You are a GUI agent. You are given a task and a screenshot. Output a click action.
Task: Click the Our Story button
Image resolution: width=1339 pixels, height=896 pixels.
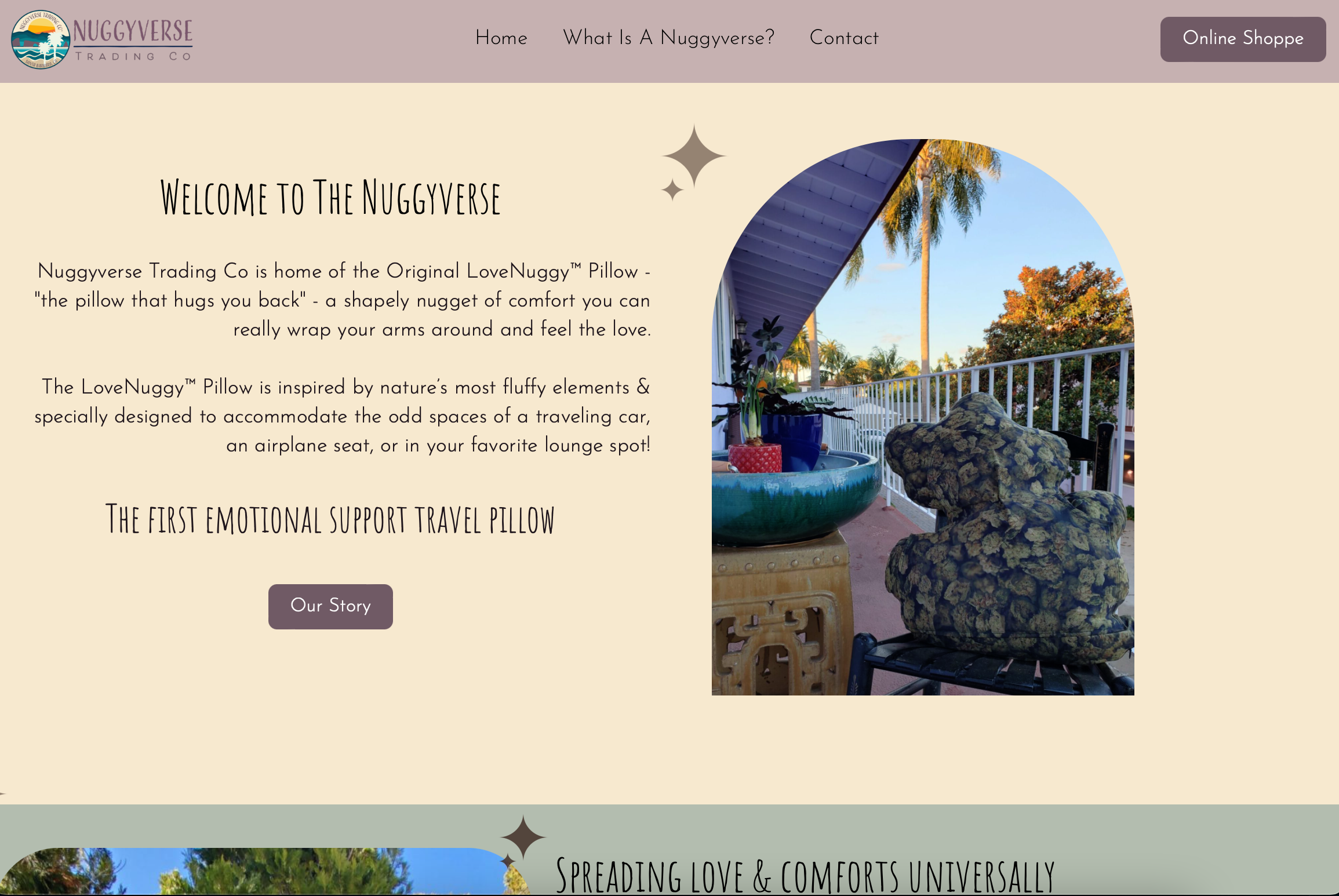click(x=330, y=606)
